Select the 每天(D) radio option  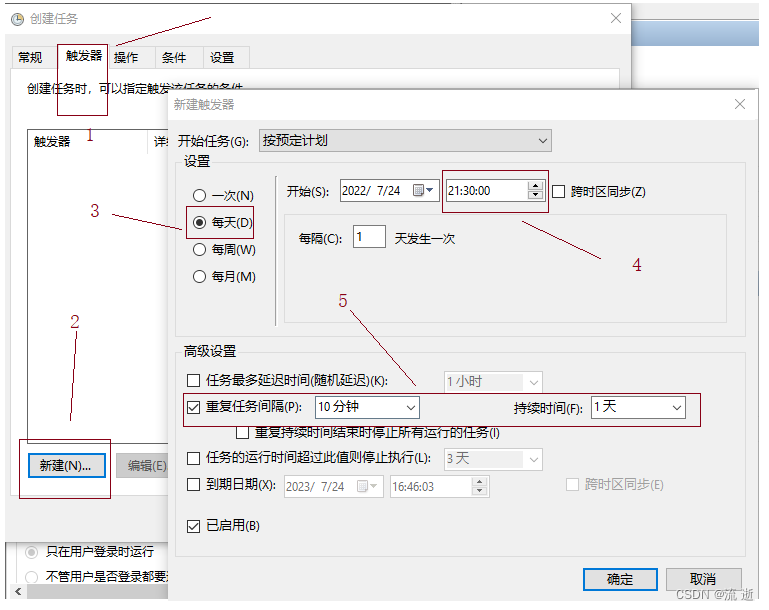click(x=199, y=223)
